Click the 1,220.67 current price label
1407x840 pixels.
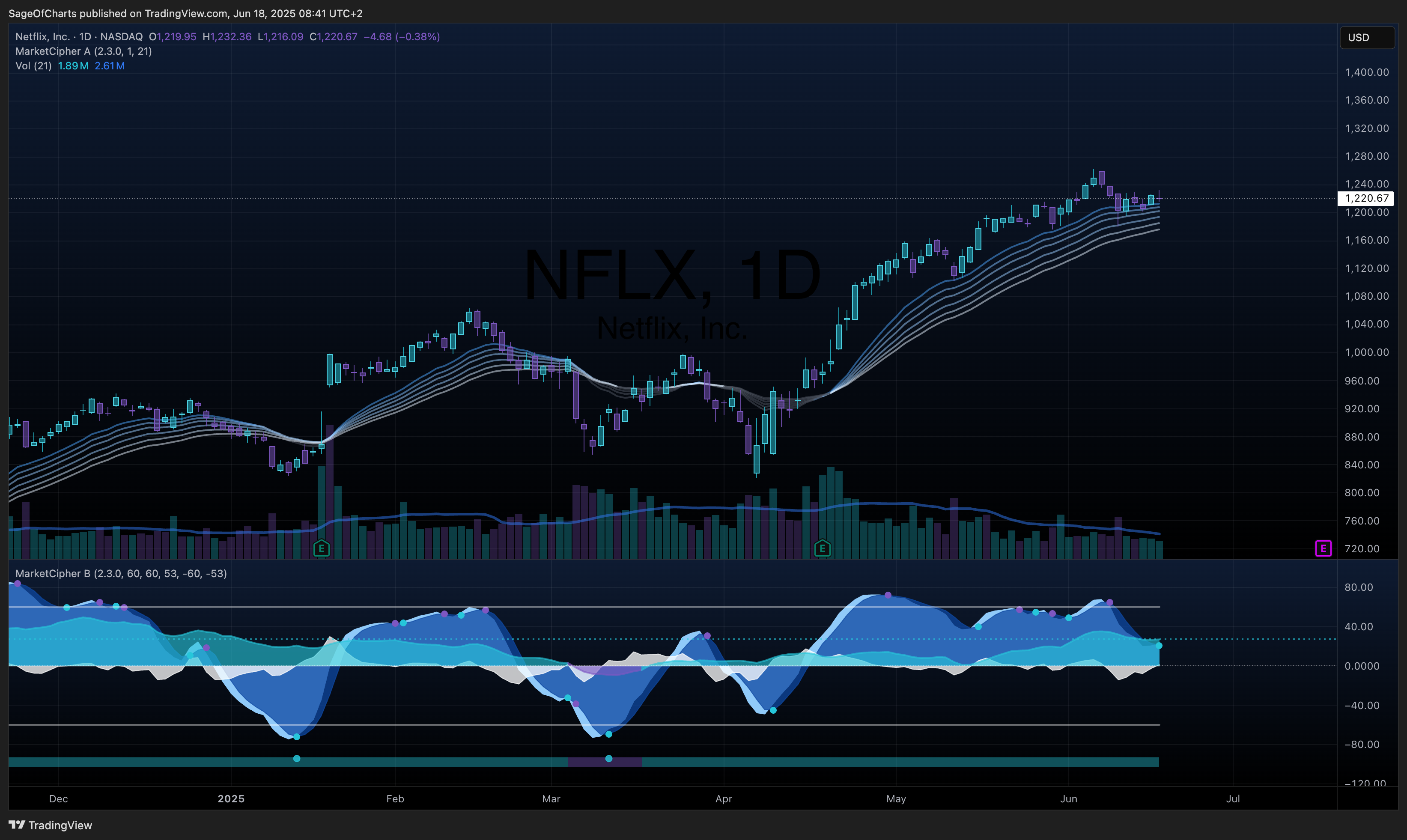[x=1367, y=198]
